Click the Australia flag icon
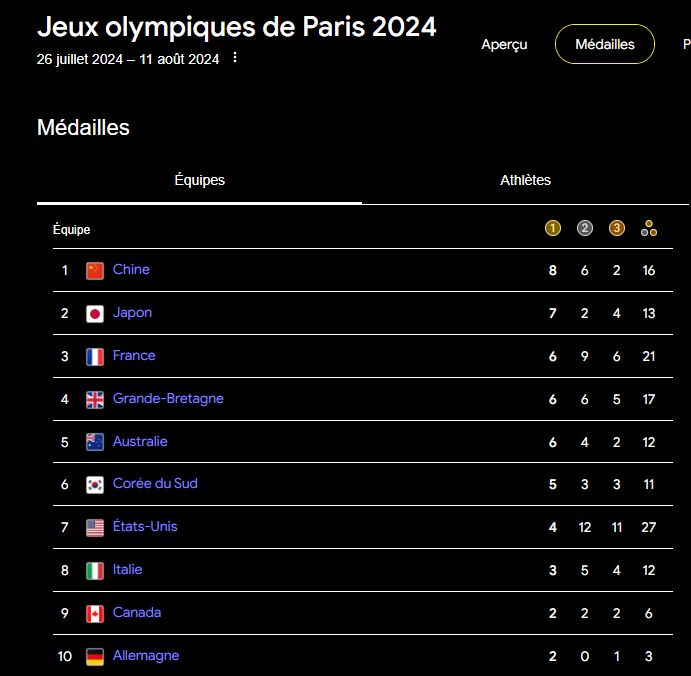This screenshot has height=676, width=691. coord(95,442)
